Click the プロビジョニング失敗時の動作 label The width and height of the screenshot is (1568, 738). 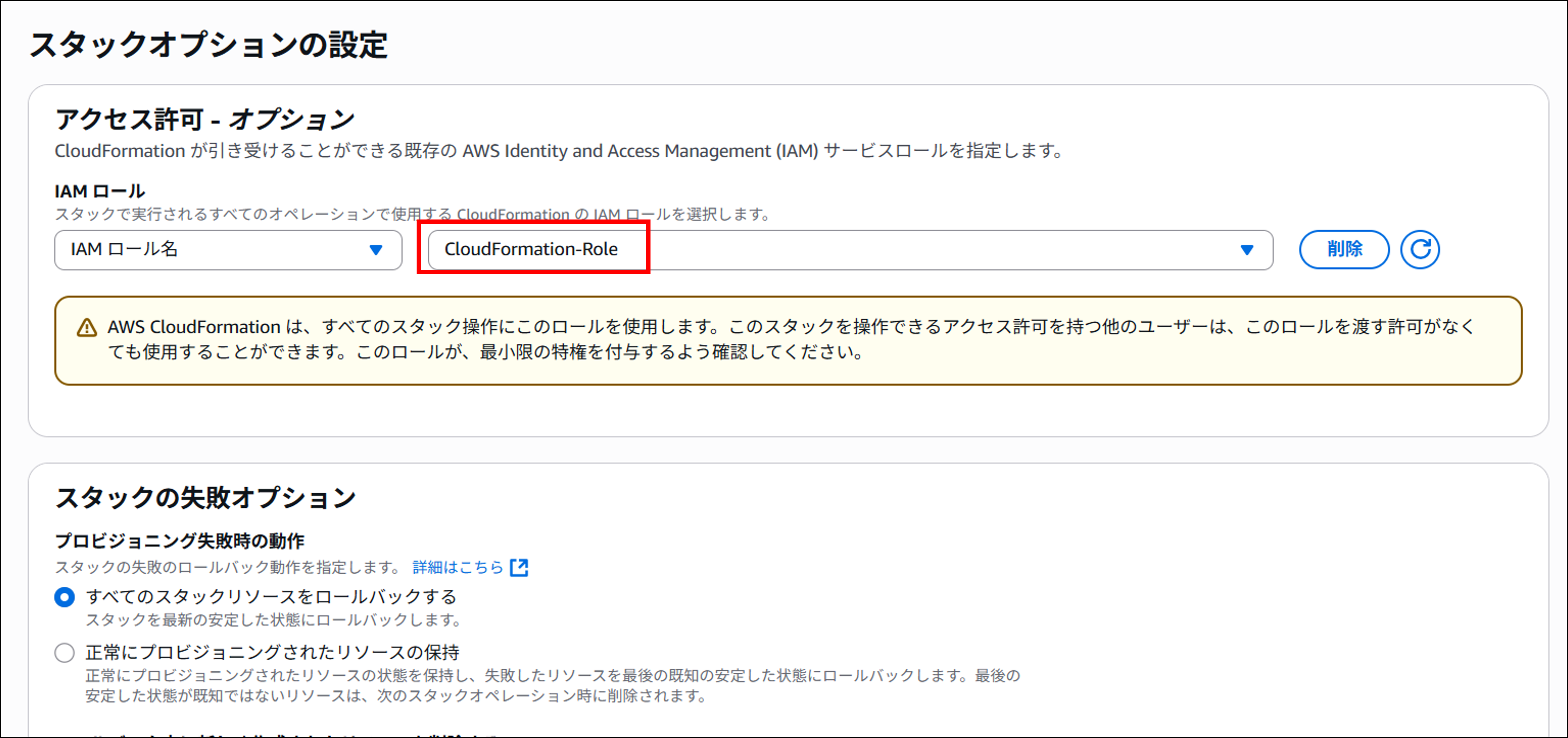pyautogui.click(x=180, y=541)
